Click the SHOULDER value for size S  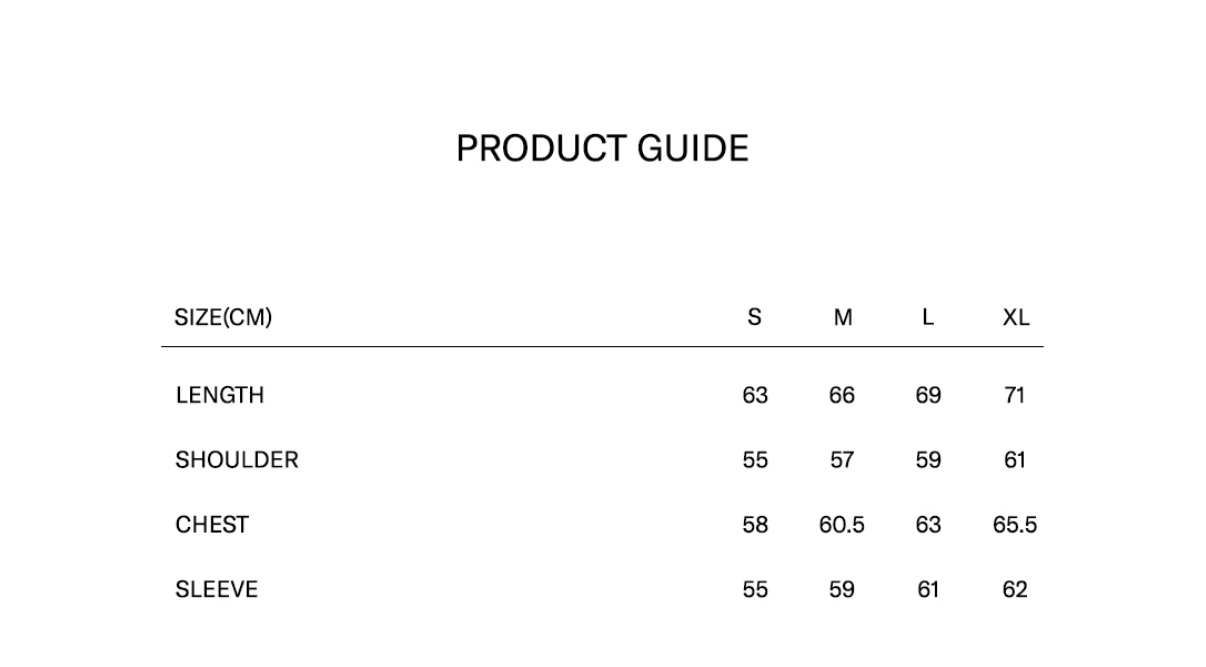pos(755,460)
